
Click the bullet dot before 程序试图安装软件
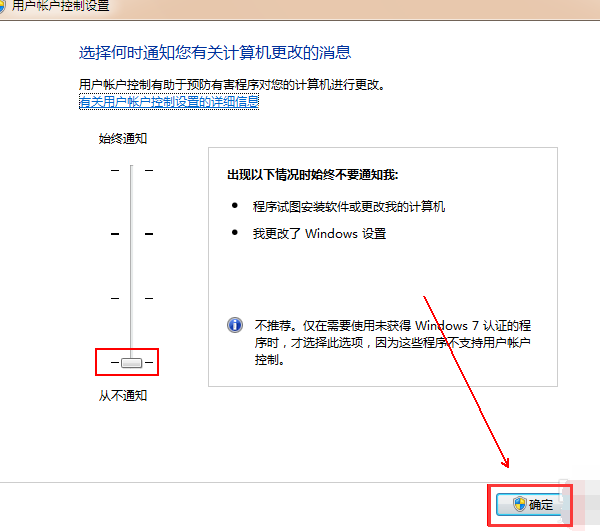234,206
